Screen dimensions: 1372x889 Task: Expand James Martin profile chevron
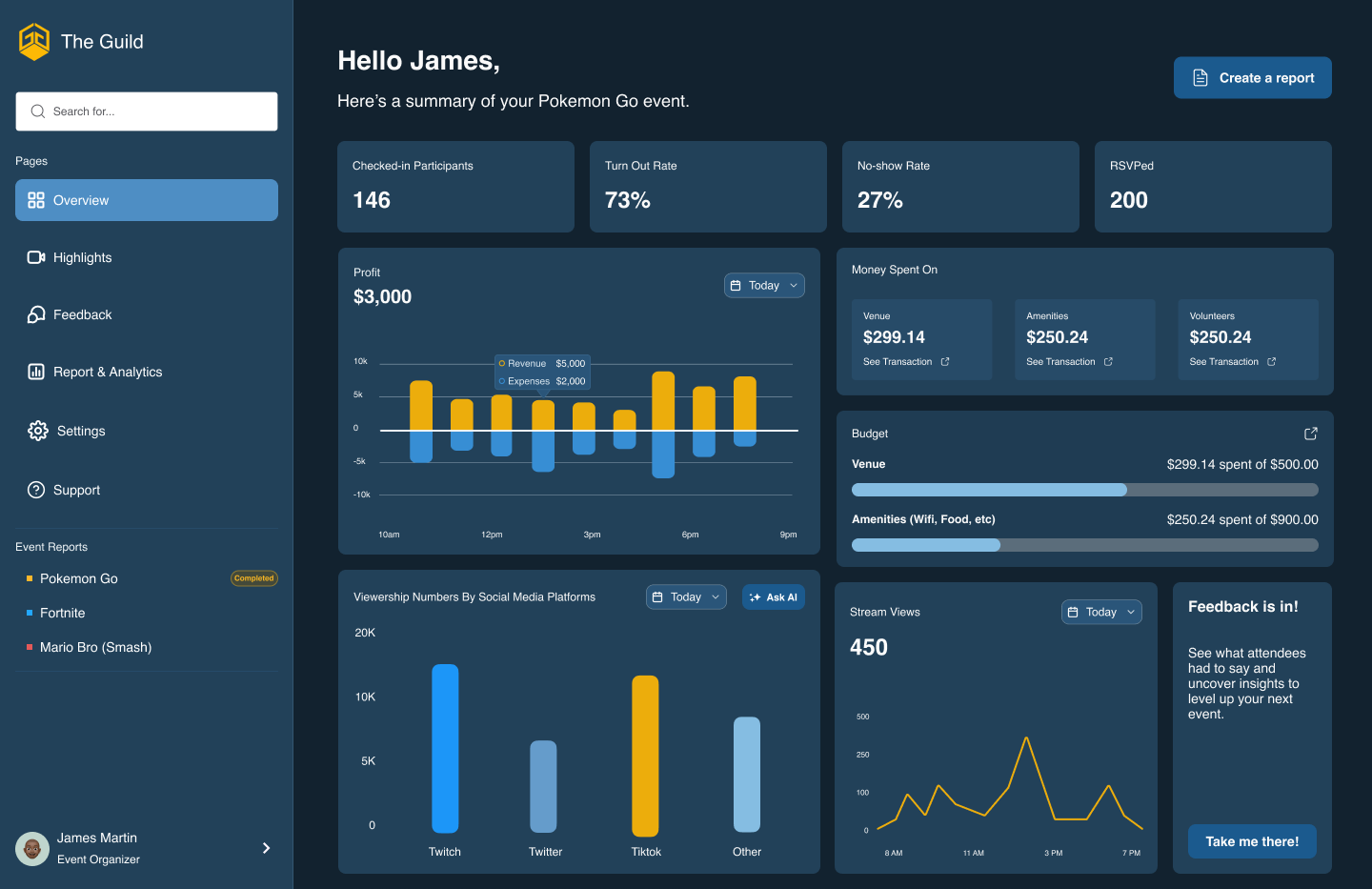pyautogui.click(x=266, y=848)
